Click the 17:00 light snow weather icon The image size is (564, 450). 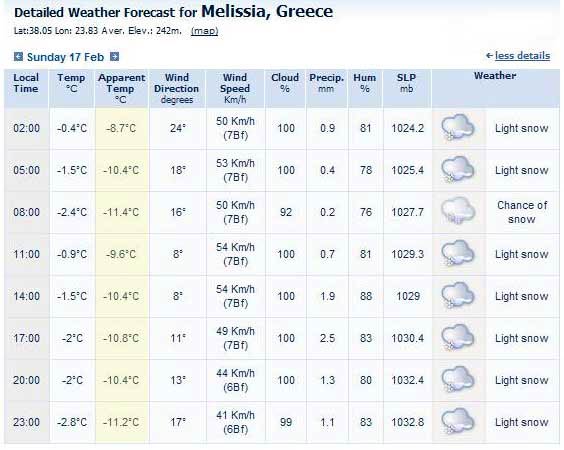(458, 338)
